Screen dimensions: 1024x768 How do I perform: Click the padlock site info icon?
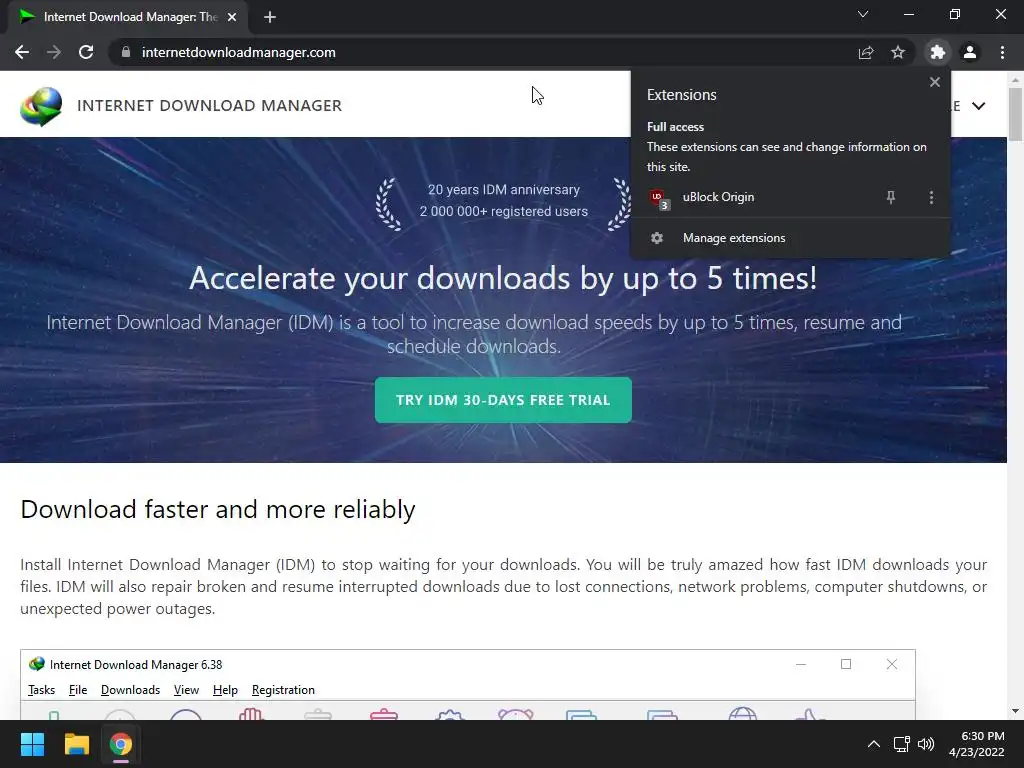125,52
